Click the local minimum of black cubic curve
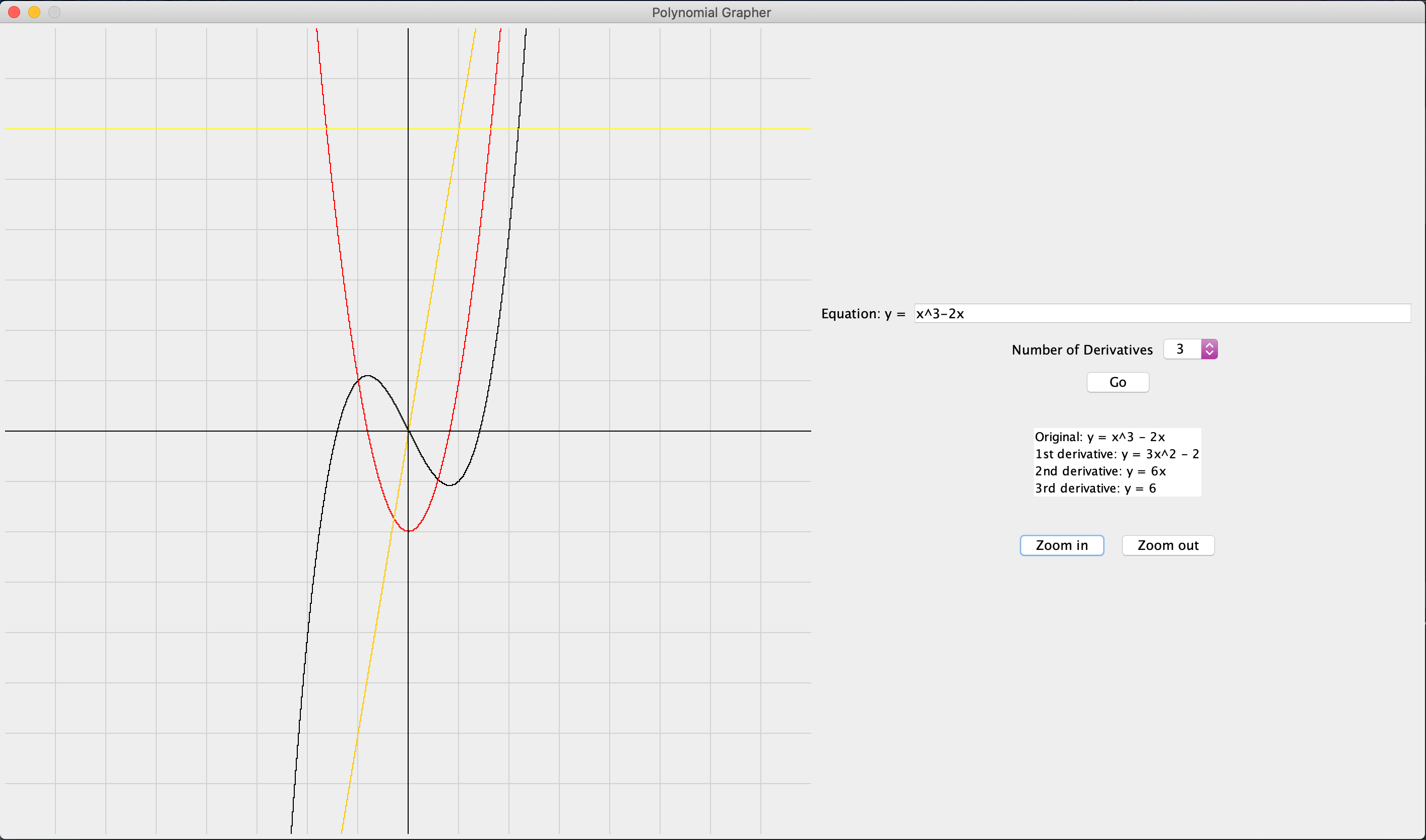 449,485
